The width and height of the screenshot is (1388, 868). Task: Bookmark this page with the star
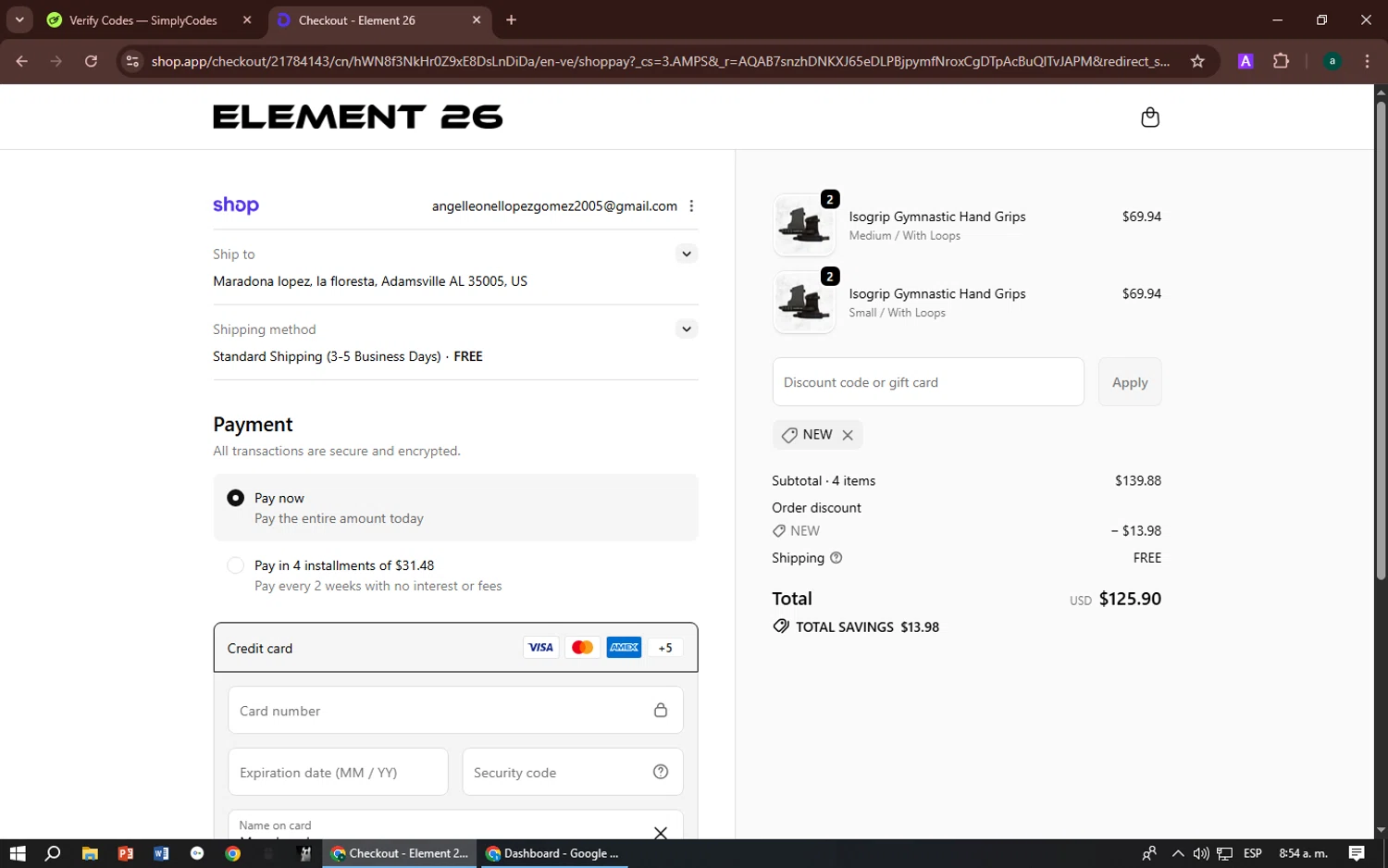(1197, 61)
